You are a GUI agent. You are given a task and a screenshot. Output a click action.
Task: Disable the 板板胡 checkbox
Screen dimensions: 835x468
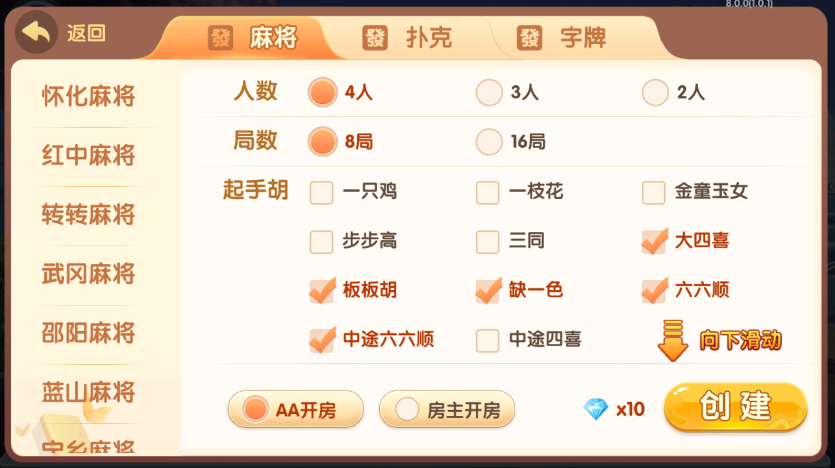[x=321, y=290]
